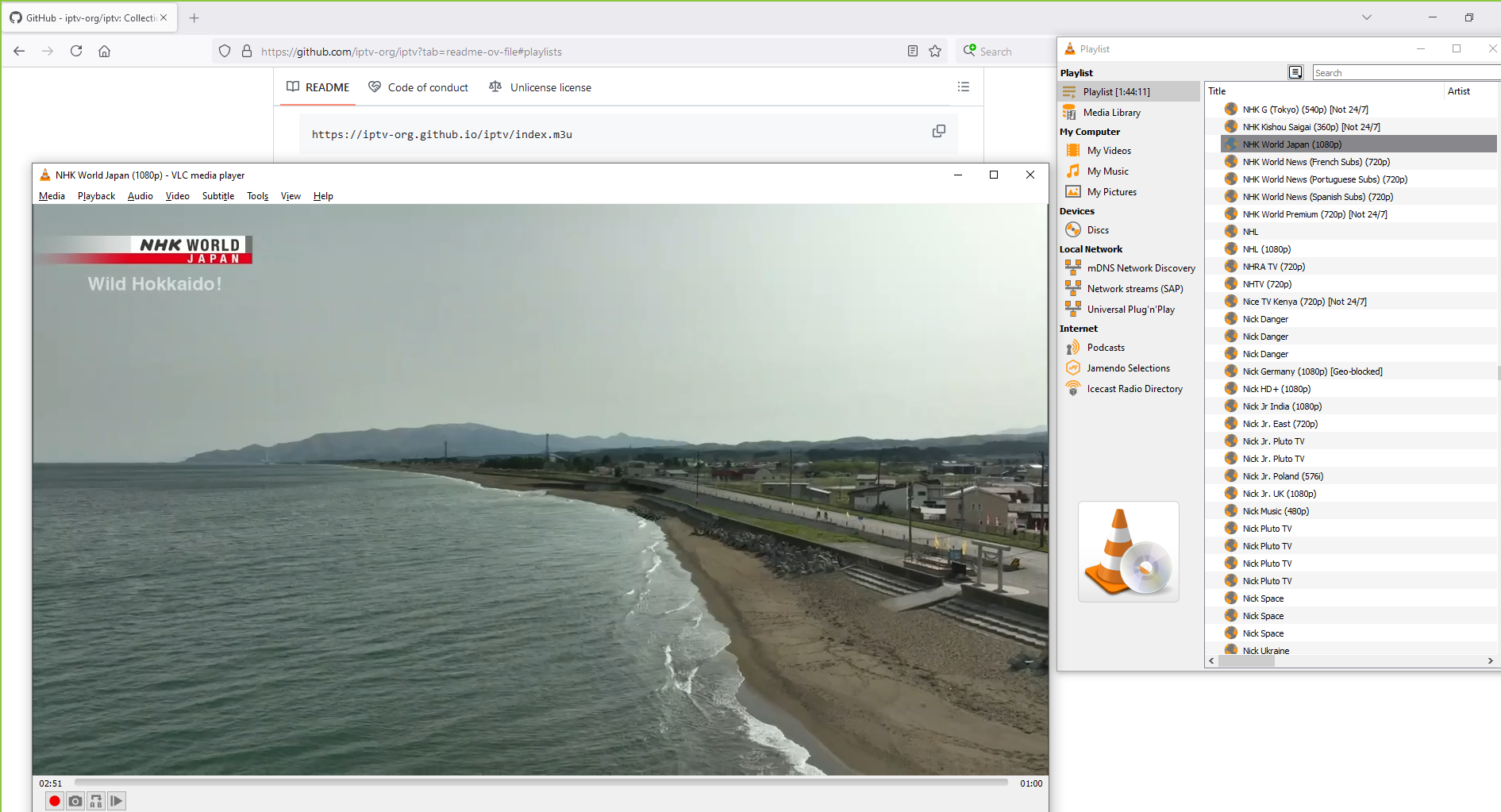Screen dimensions: 1501x812
Task: Select Nick Jr. Poland (576i) entry
Action: pos(1358,476)
